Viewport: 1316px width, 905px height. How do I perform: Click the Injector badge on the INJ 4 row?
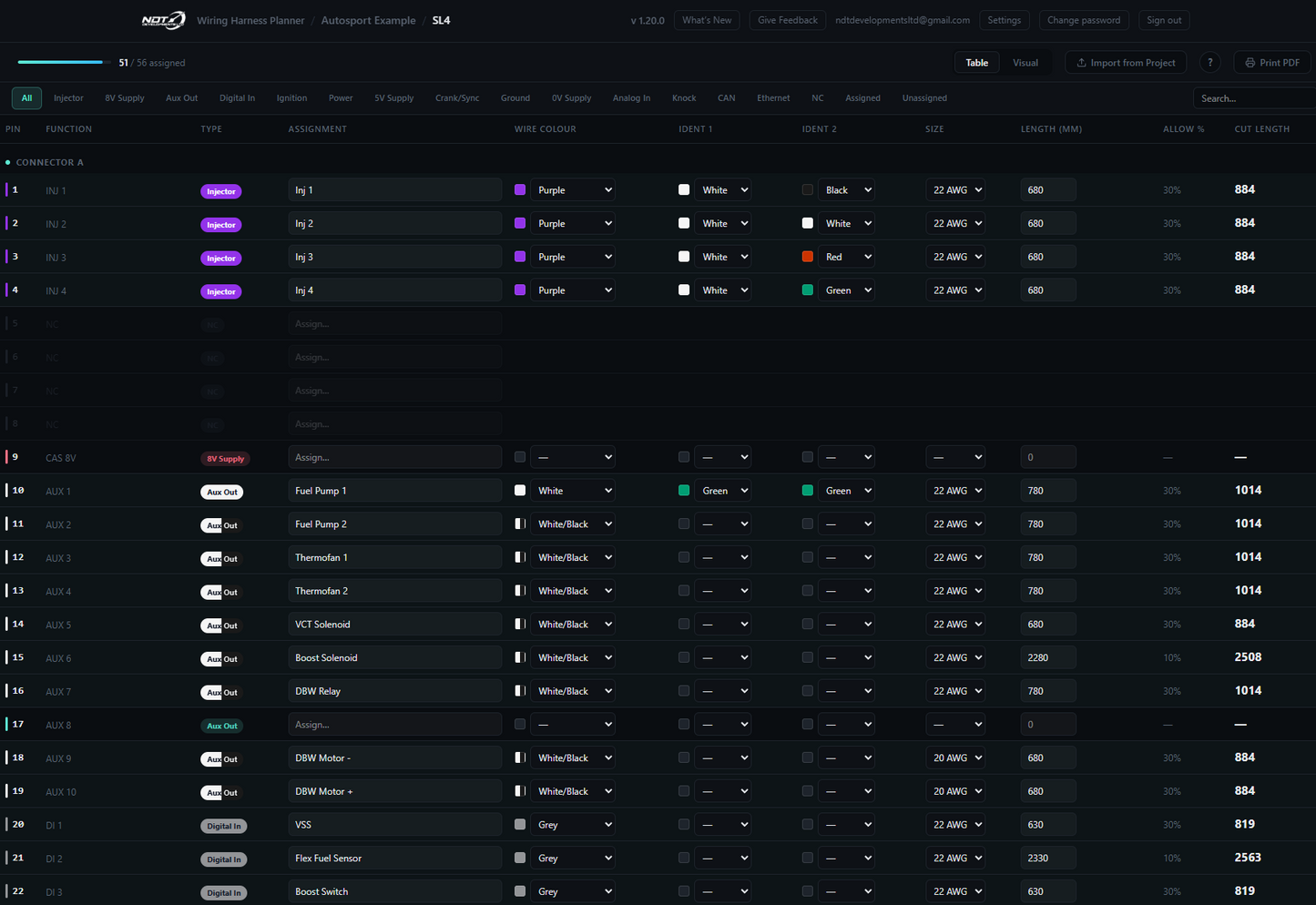pos(221,292)
